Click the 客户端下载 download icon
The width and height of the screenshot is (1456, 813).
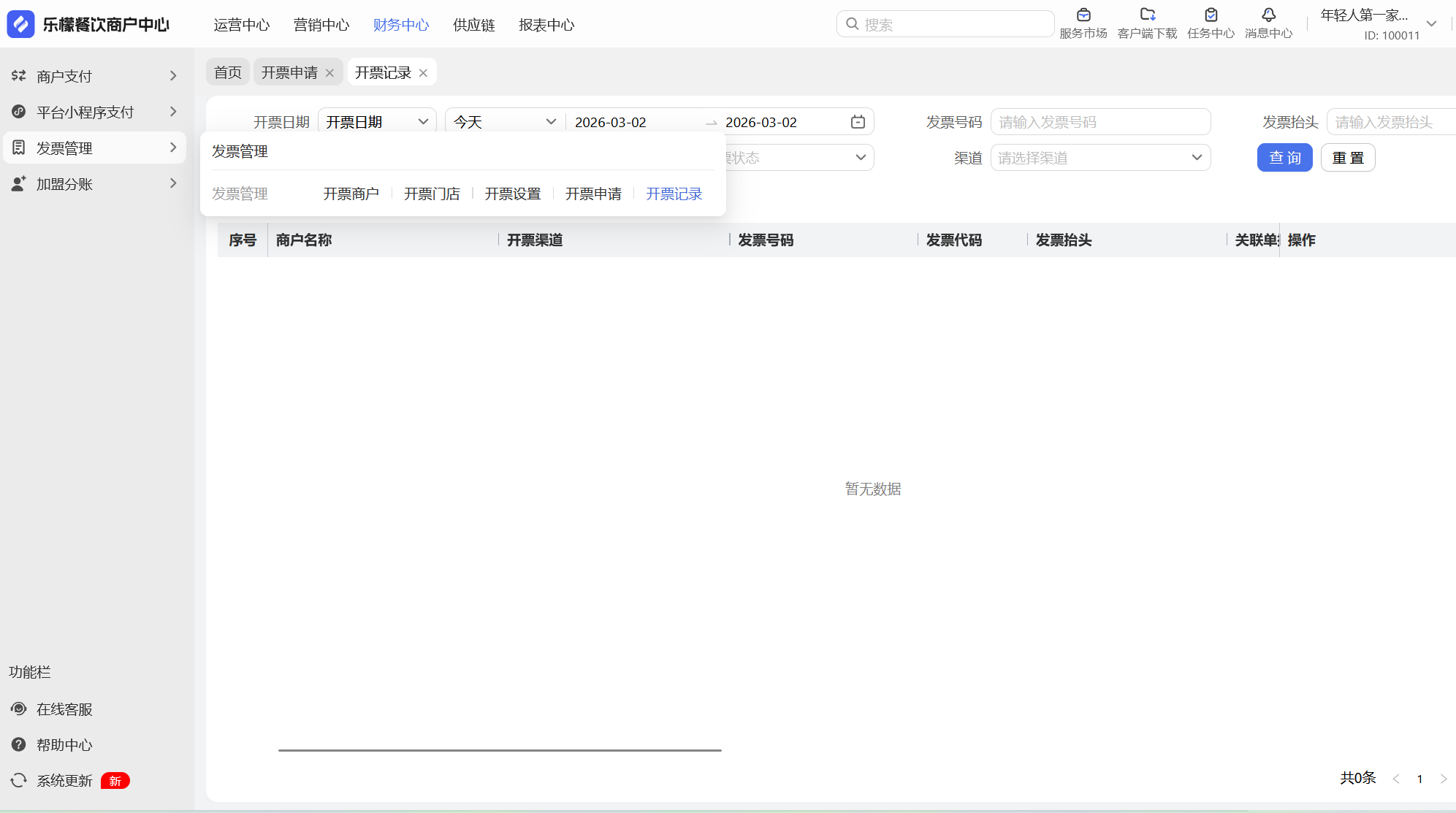pyautogui.click(x=1147, y=15)
